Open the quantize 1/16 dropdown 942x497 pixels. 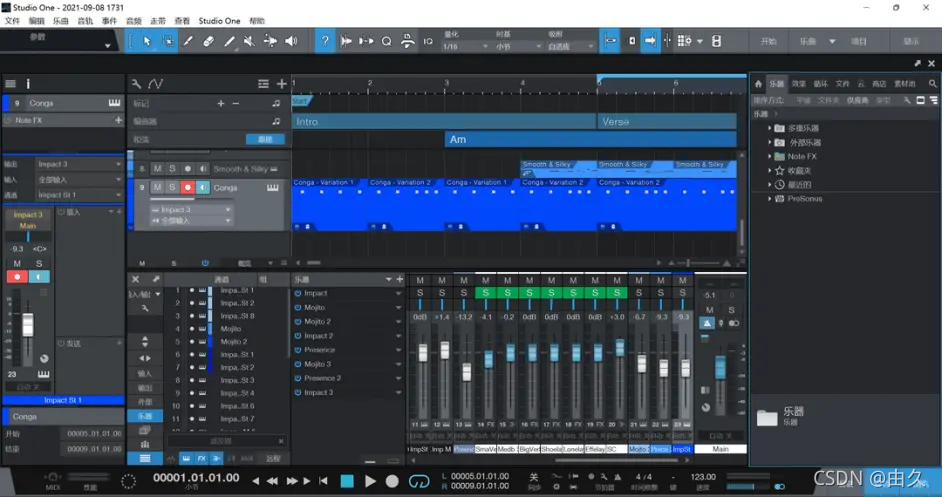point(465,46)
